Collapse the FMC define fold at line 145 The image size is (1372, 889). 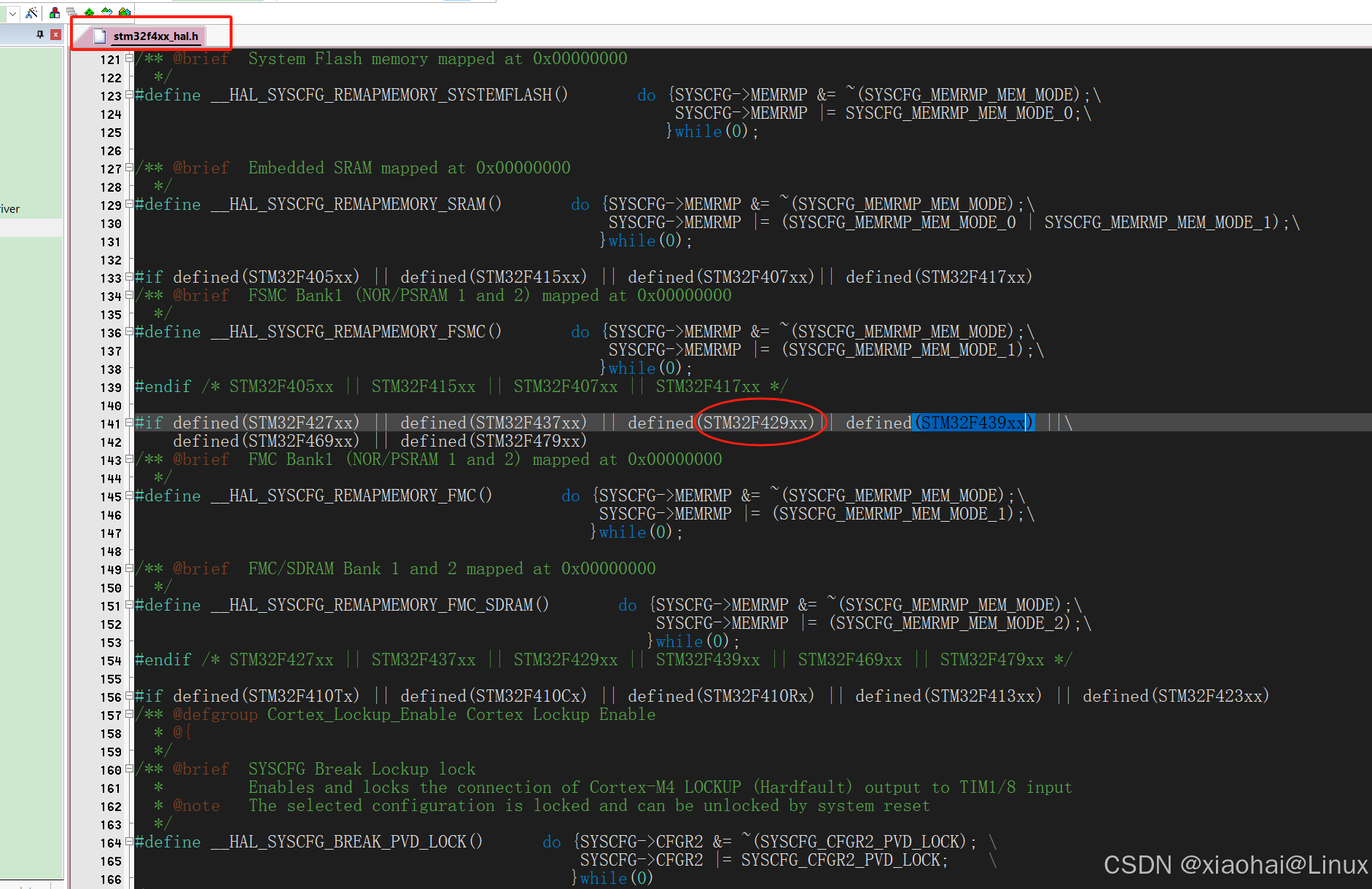(x=129, y=495)
